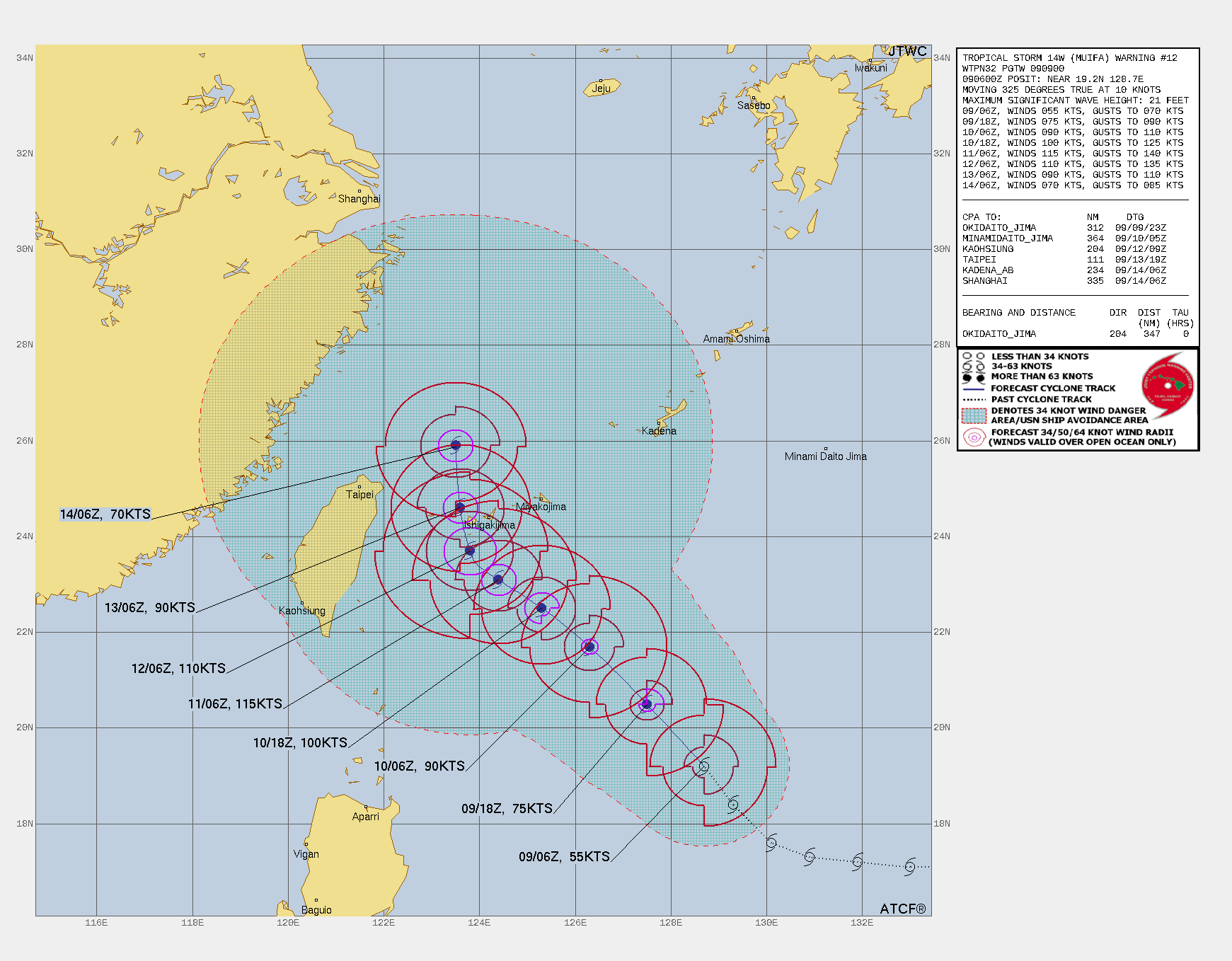
Task: Click the Iwakuni city label
Action: click(870, 68)
